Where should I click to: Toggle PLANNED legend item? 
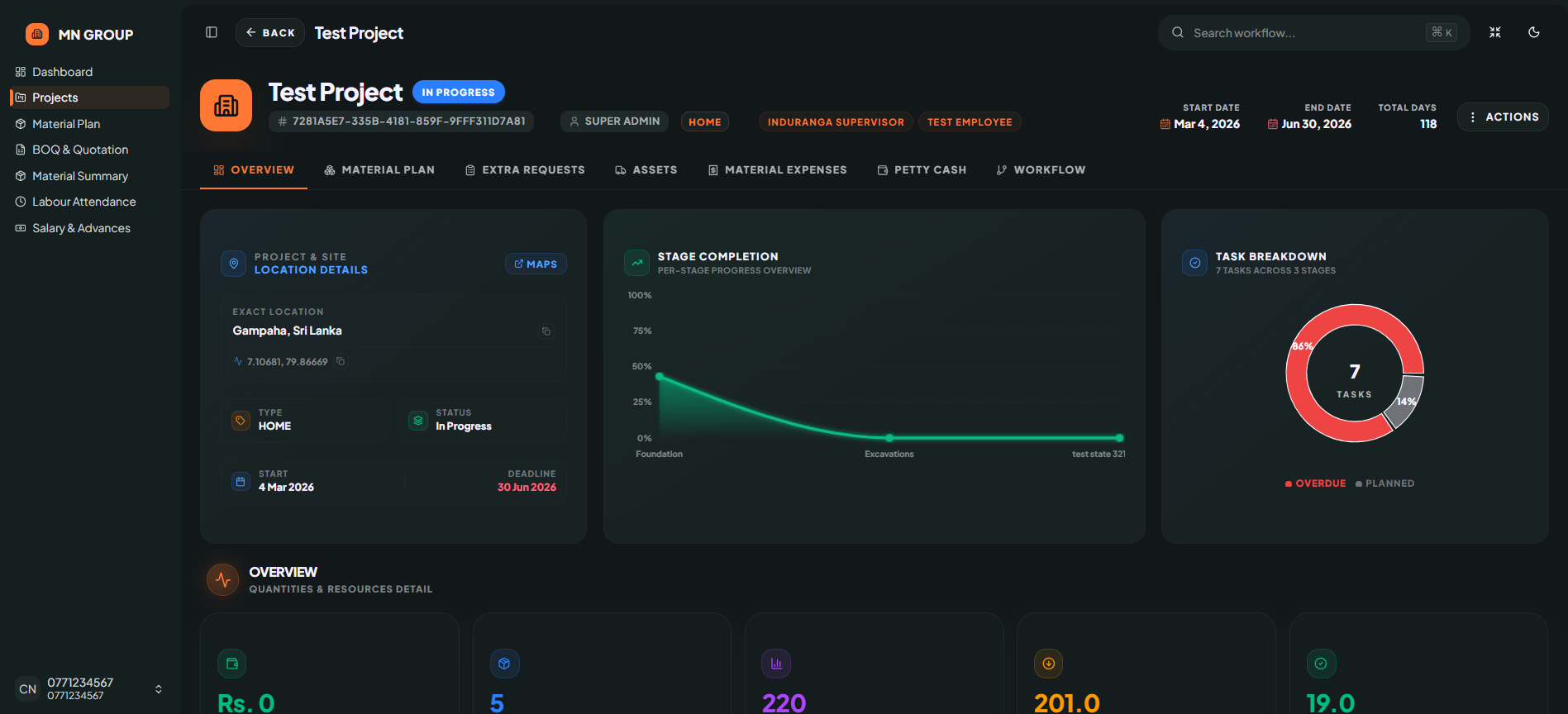[x=1385, y=483]
